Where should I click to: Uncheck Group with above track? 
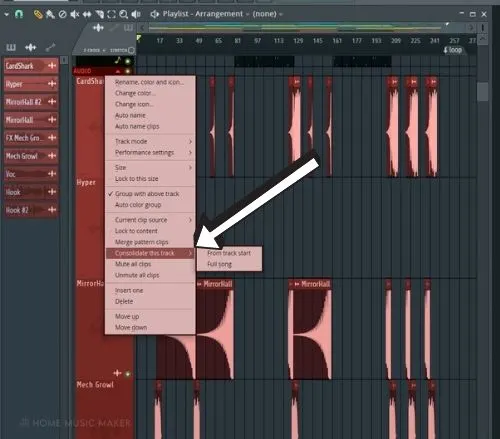150,194
